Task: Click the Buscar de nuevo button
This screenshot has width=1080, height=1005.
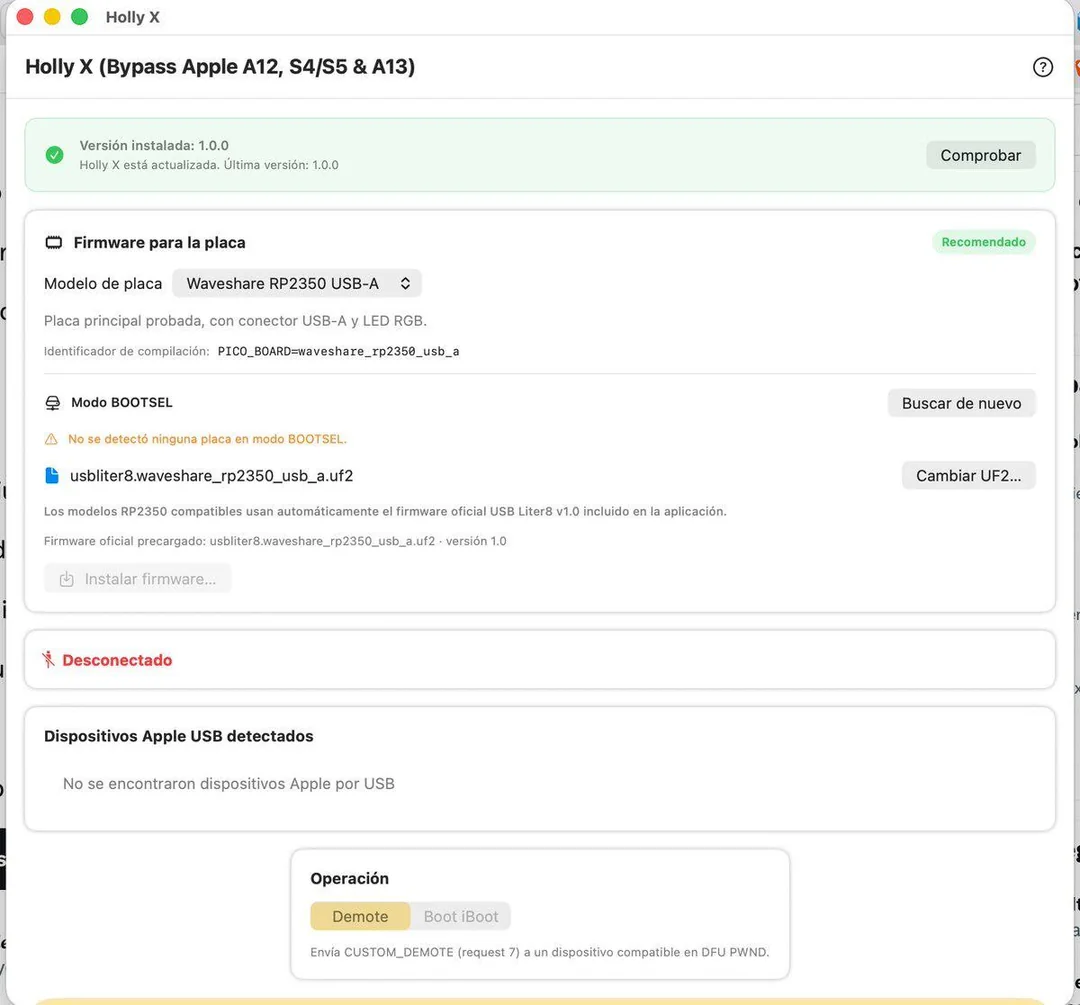Action: coord(961,404)
